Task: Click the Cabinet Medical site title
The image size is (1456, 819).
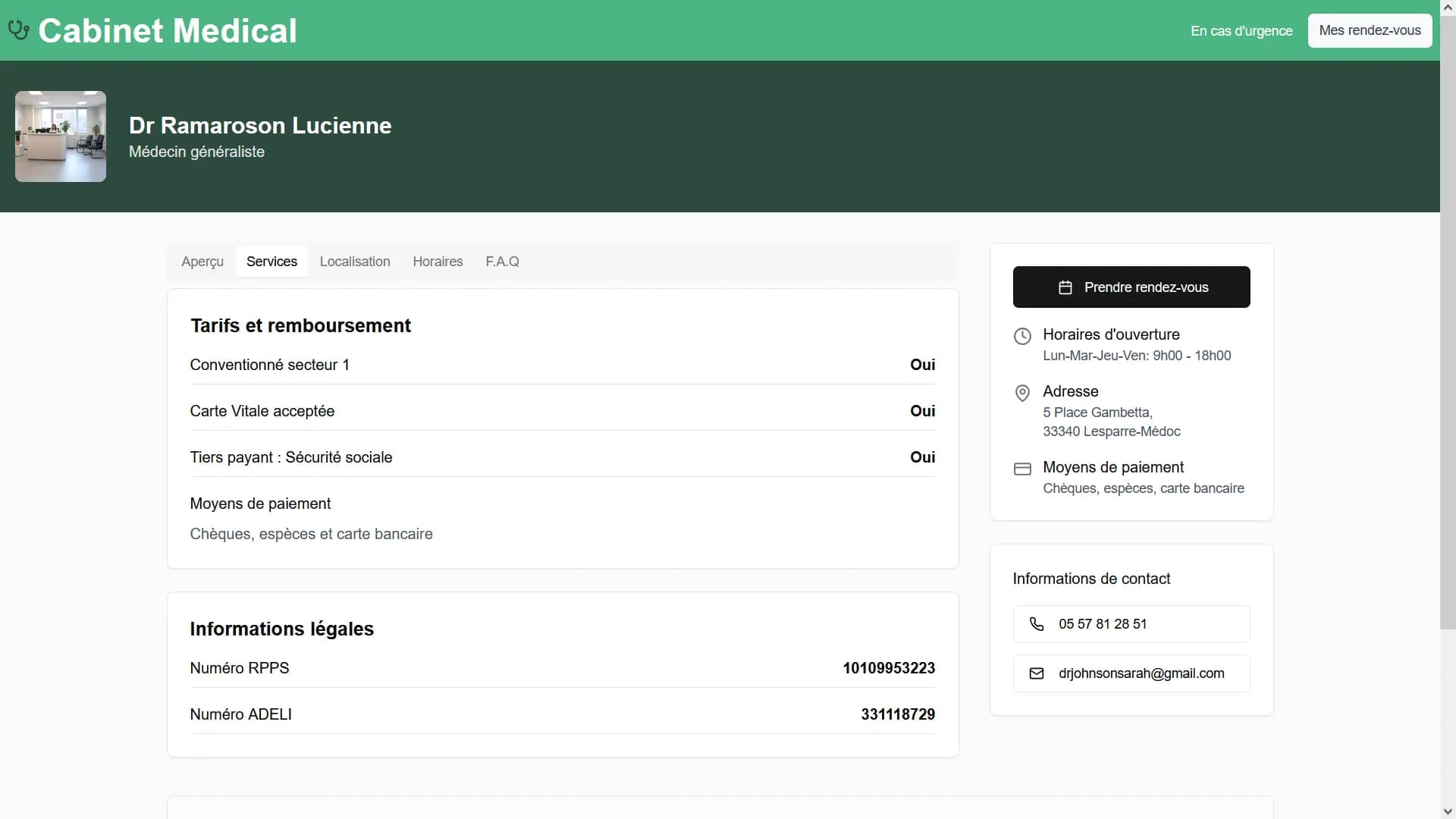Action: click(168, 31)
